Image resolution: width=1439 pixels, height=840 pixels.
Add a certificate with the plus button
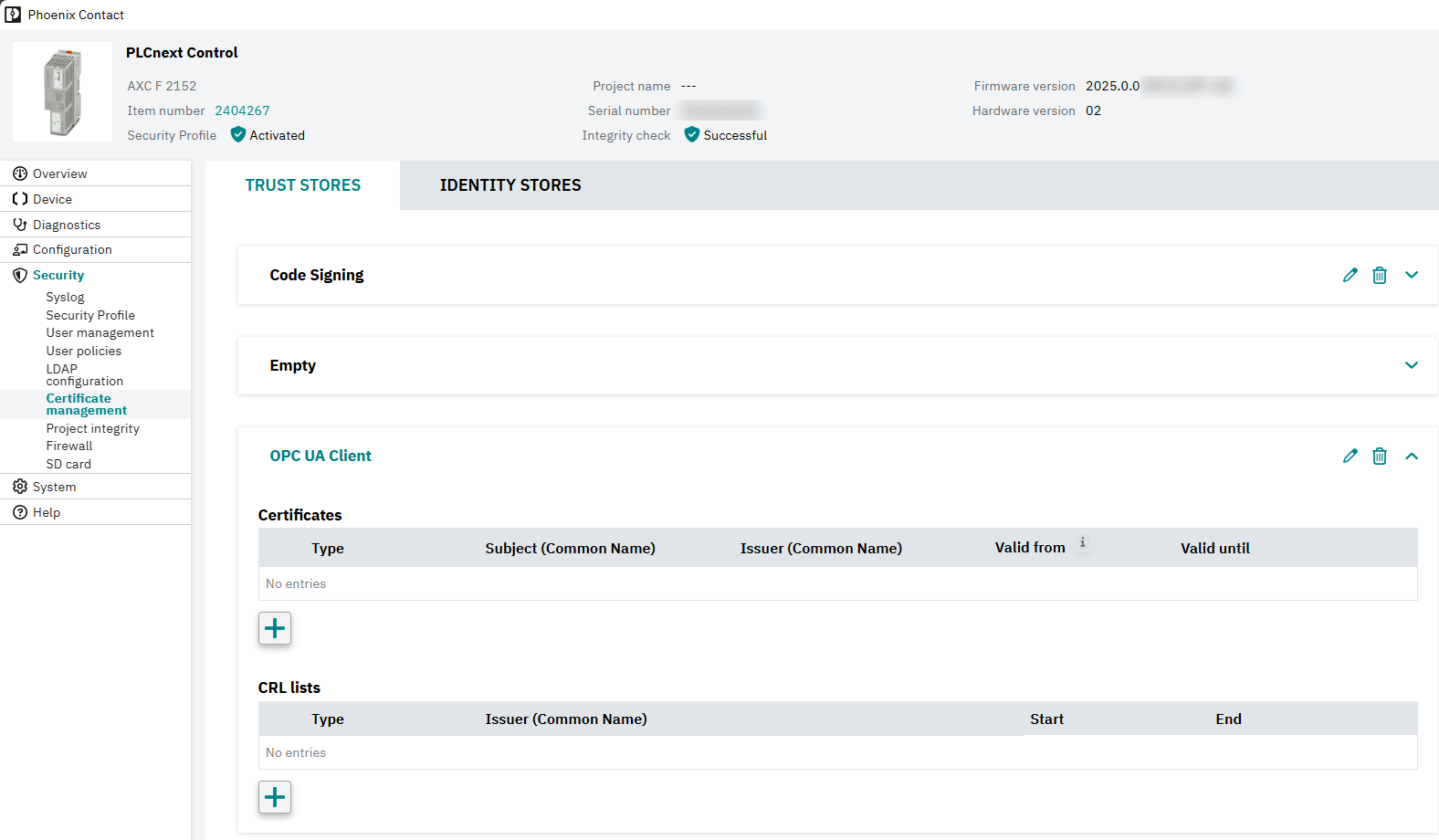[275, 628]
